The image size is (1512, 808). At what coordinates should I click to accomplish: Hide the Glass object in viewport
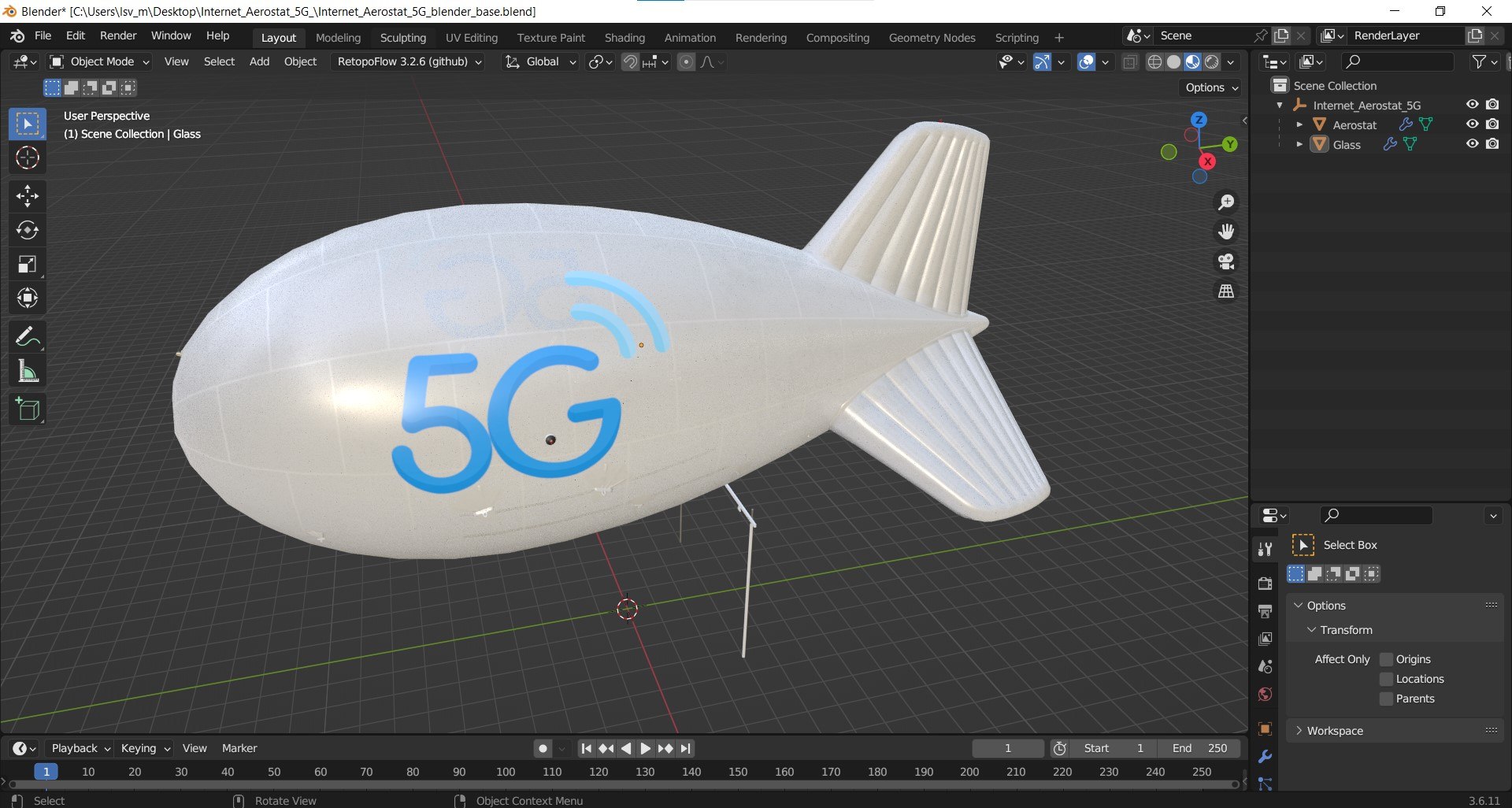tap(1472, 144)
